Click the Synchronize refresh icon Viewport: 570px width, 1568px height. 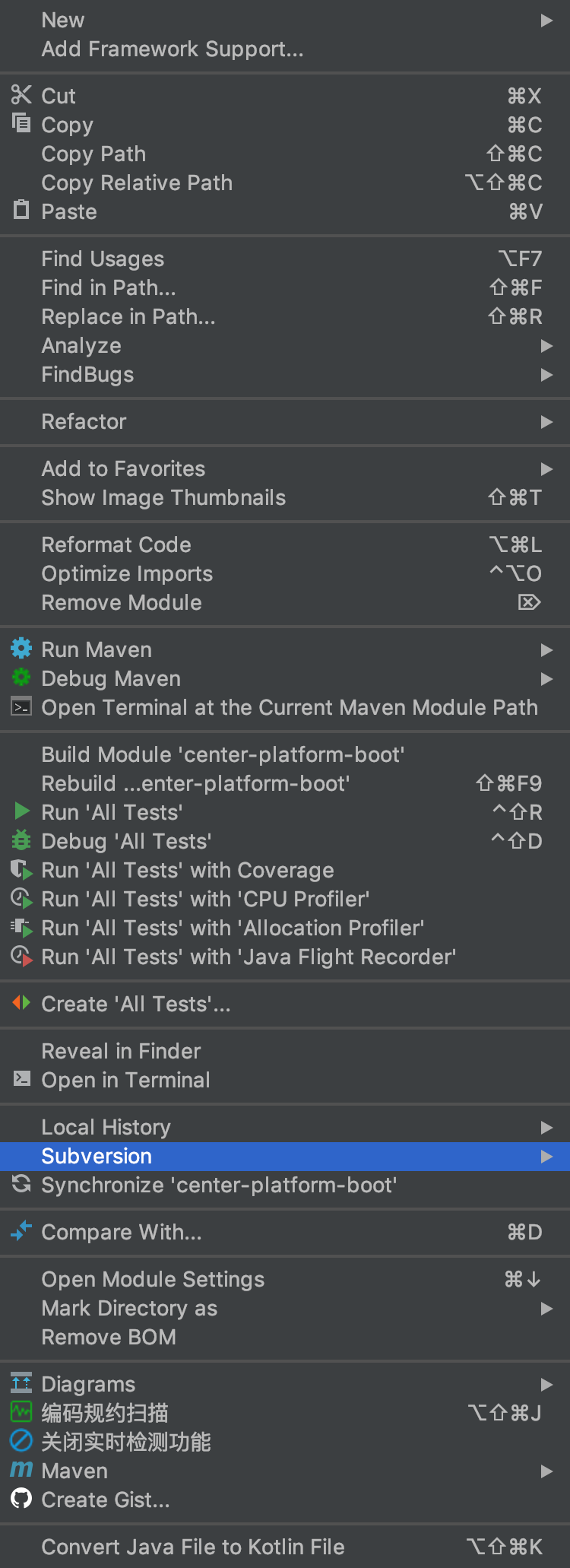(21, 1184)
